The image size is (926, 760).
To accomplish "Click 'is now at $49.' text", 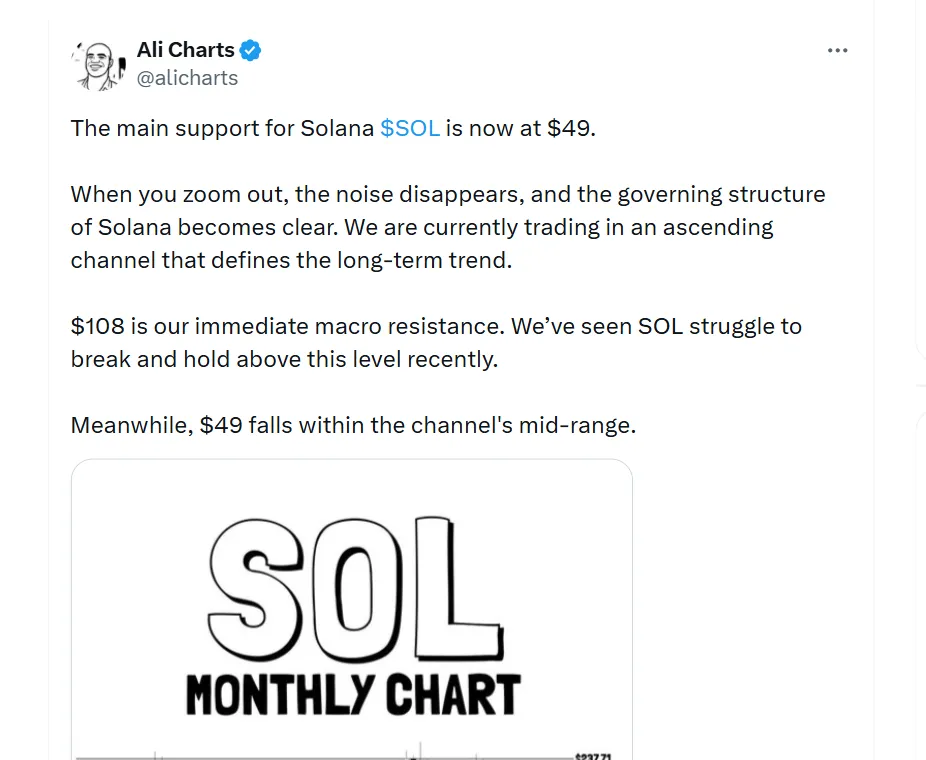I will point(520,129).
